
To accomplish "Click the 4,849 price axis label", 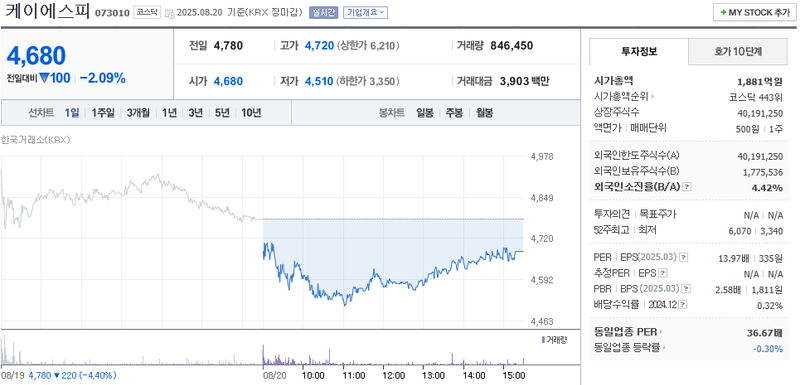I will click(542, 197).
